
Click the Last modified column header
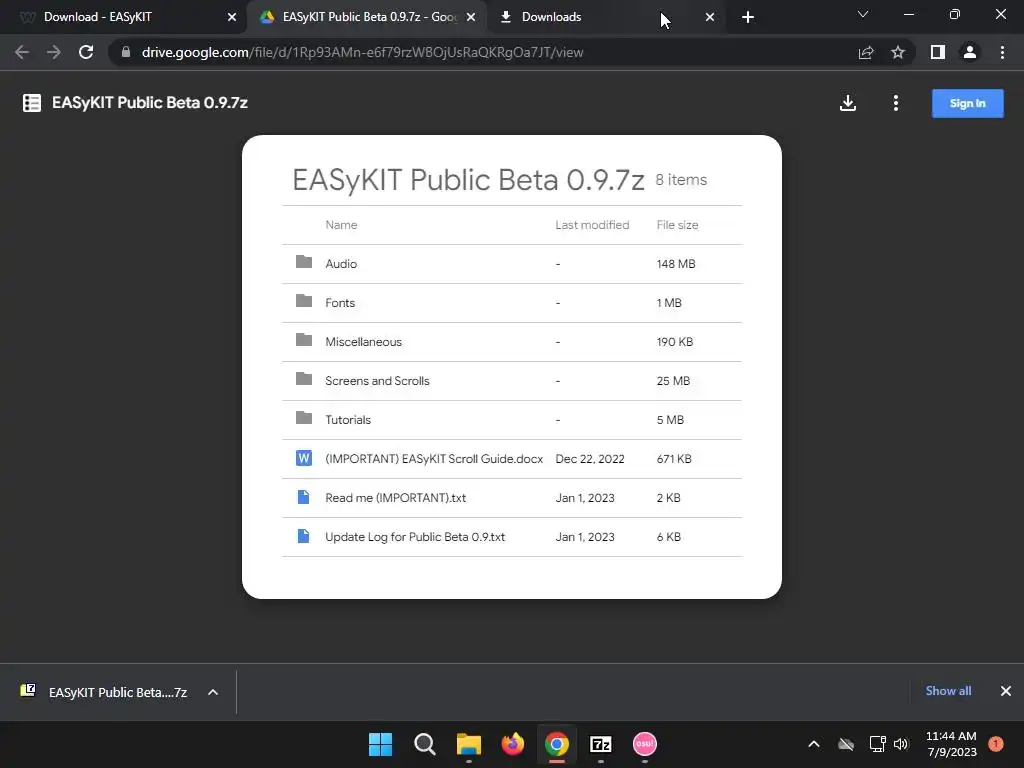tap(592, 225)
